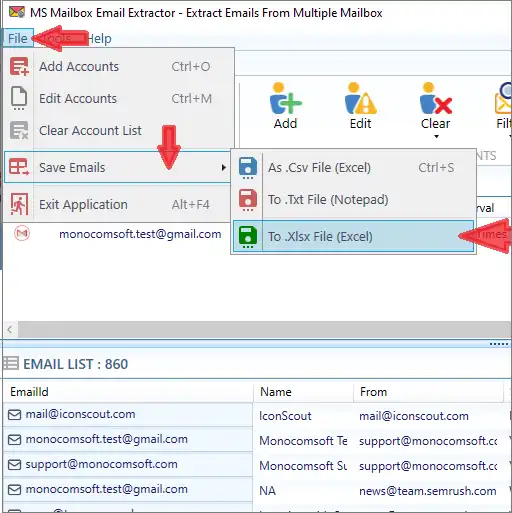Click the Add Accounts menu icon
The image size is (512, 513).
pyautogui.click(x=19, y=66)
